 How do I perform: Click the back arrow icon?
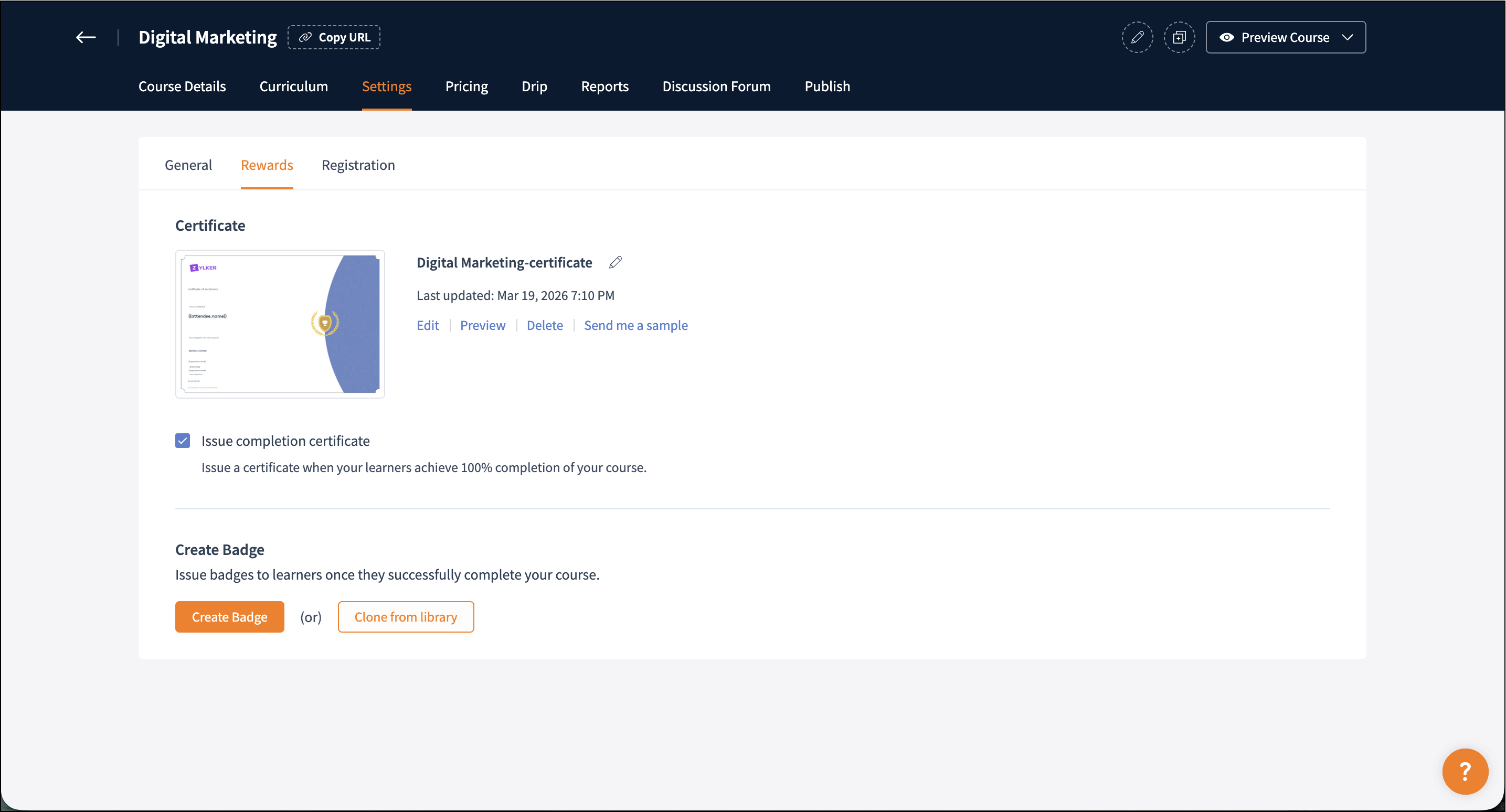point(86,37)
